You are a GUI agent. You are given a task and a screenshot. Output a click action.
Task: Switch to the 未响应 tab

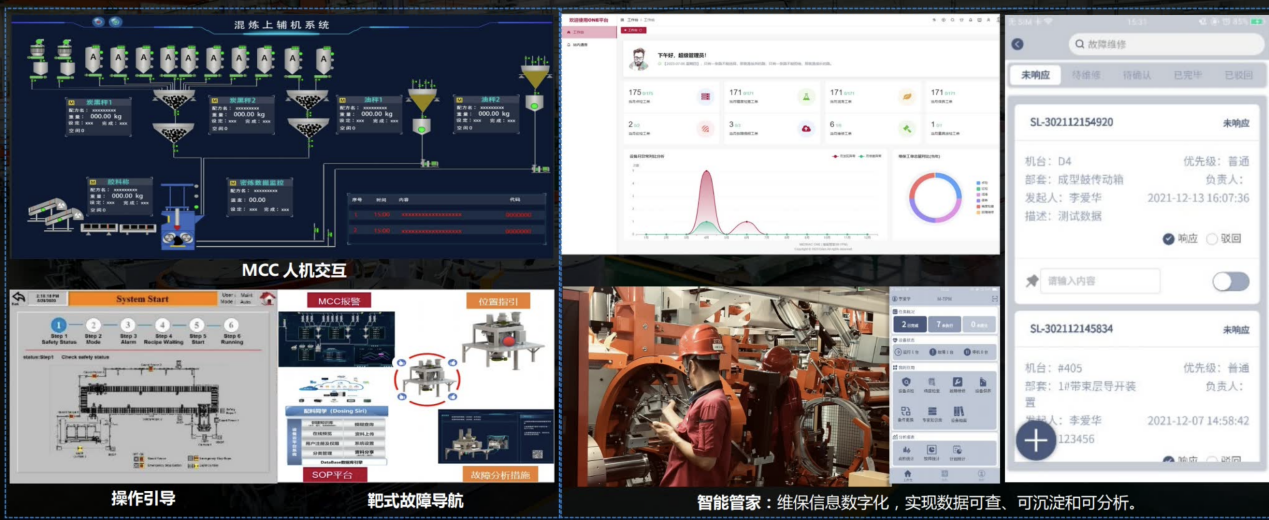point(1037,75)
